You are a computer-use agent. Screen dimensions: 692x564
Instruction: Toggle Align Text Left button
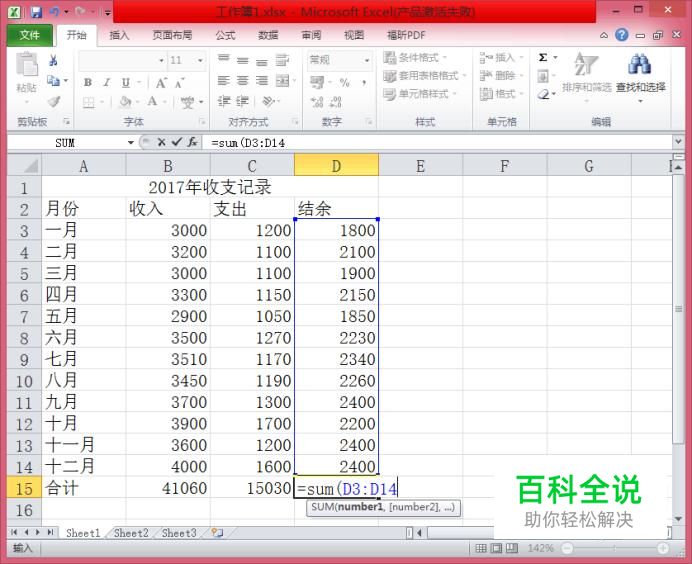224,80
